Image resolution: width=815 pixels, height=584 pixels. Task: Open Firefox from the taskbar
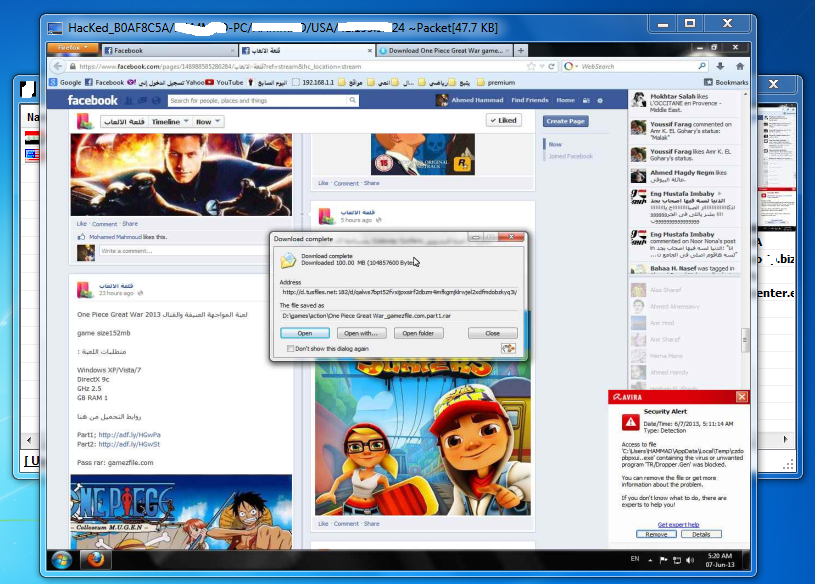(95, 560)
